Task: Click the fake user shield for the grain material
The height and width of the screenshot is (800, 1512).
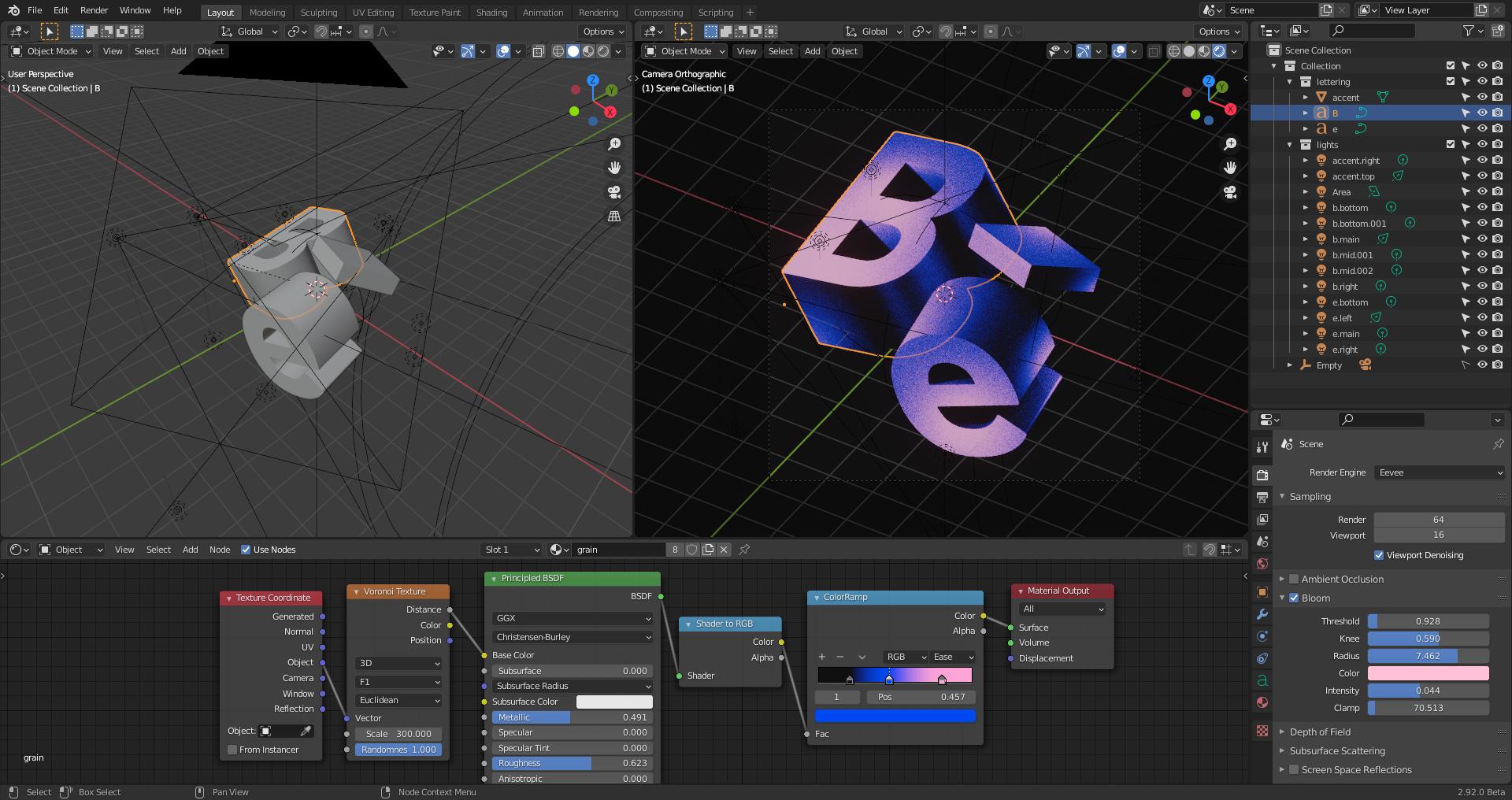Action: pyautogui.click(x=691, y=550)
